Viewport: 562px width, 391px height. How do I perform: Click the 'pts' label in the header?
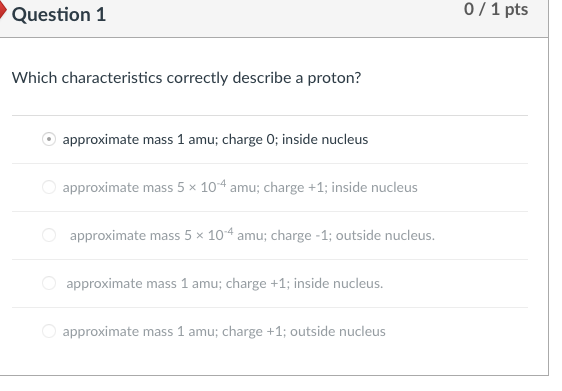(516, 10)
